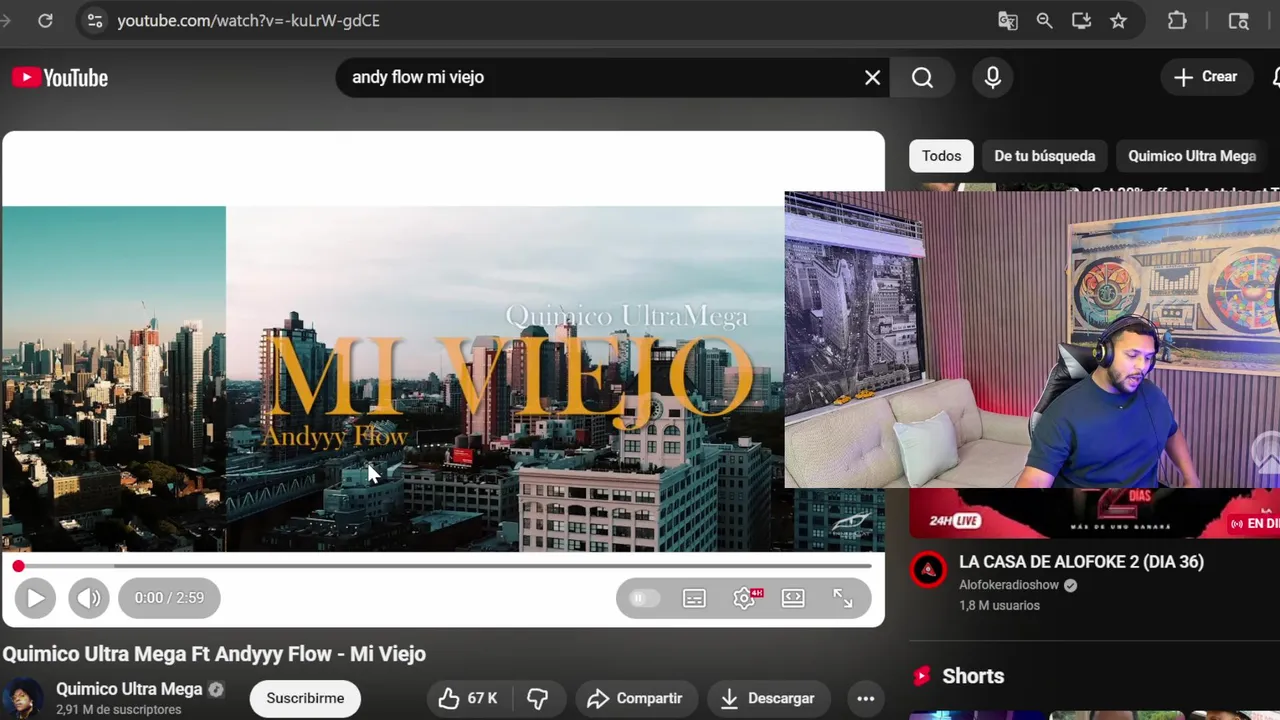
Task: Select the 'Todos' filter chip
Action: 941,156
